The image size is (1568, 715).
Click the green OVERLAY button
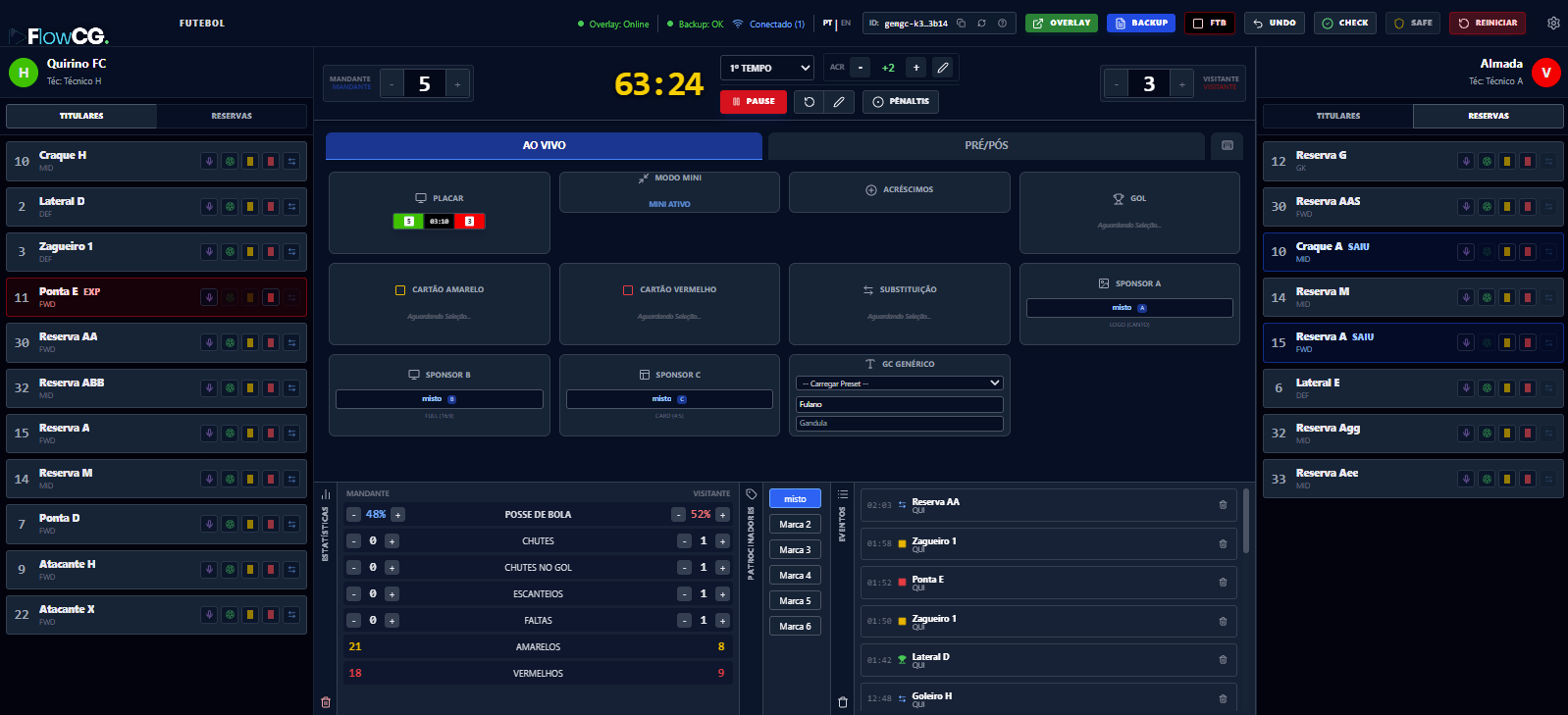tap(1062, 23)
